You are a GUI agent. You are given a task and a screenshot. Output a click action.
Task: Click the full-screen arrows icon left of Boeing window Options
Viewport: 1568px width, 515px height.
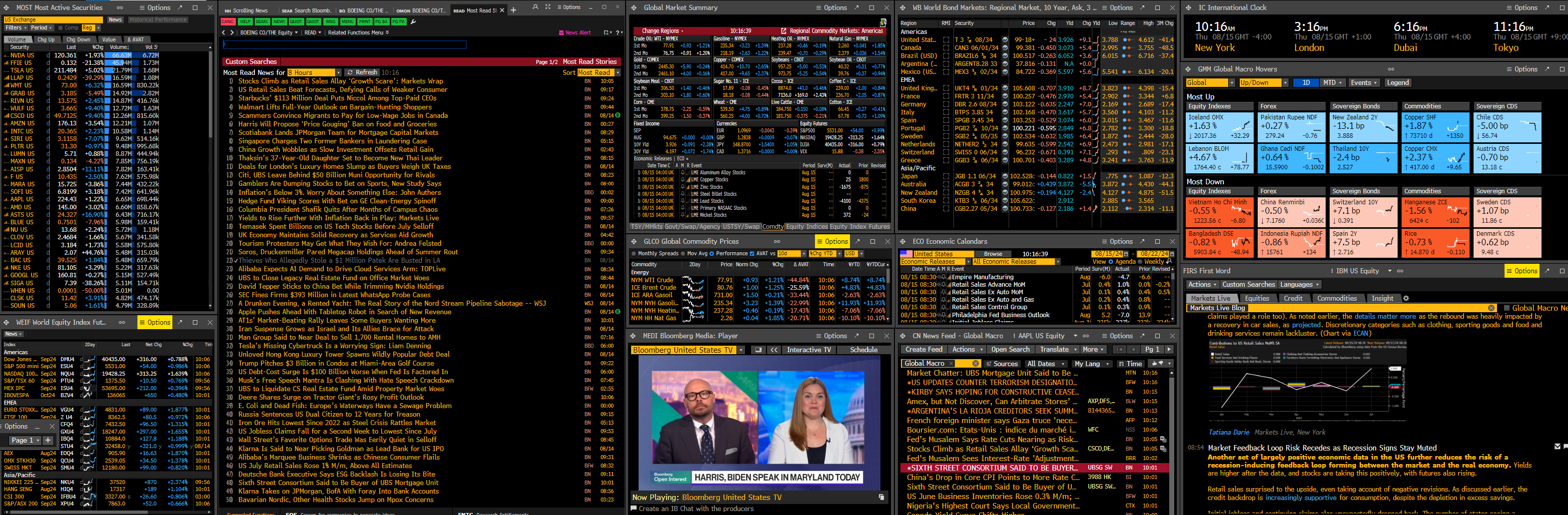click(547, 7)
